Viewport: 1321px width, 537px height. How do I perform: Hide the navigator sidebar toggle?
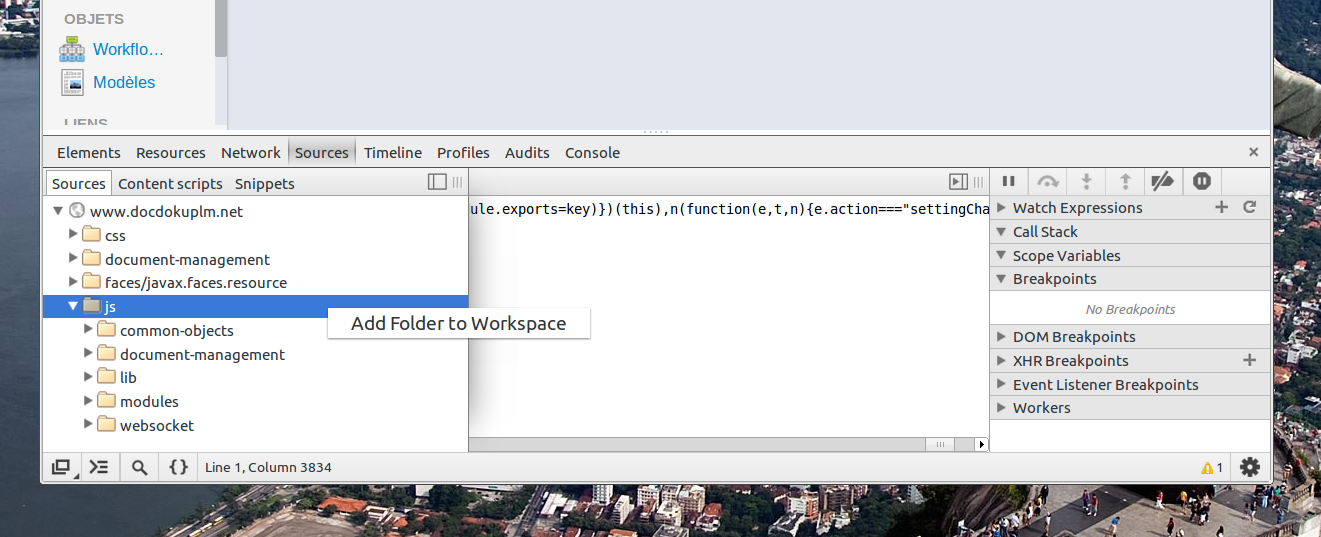tap(437, 182)
